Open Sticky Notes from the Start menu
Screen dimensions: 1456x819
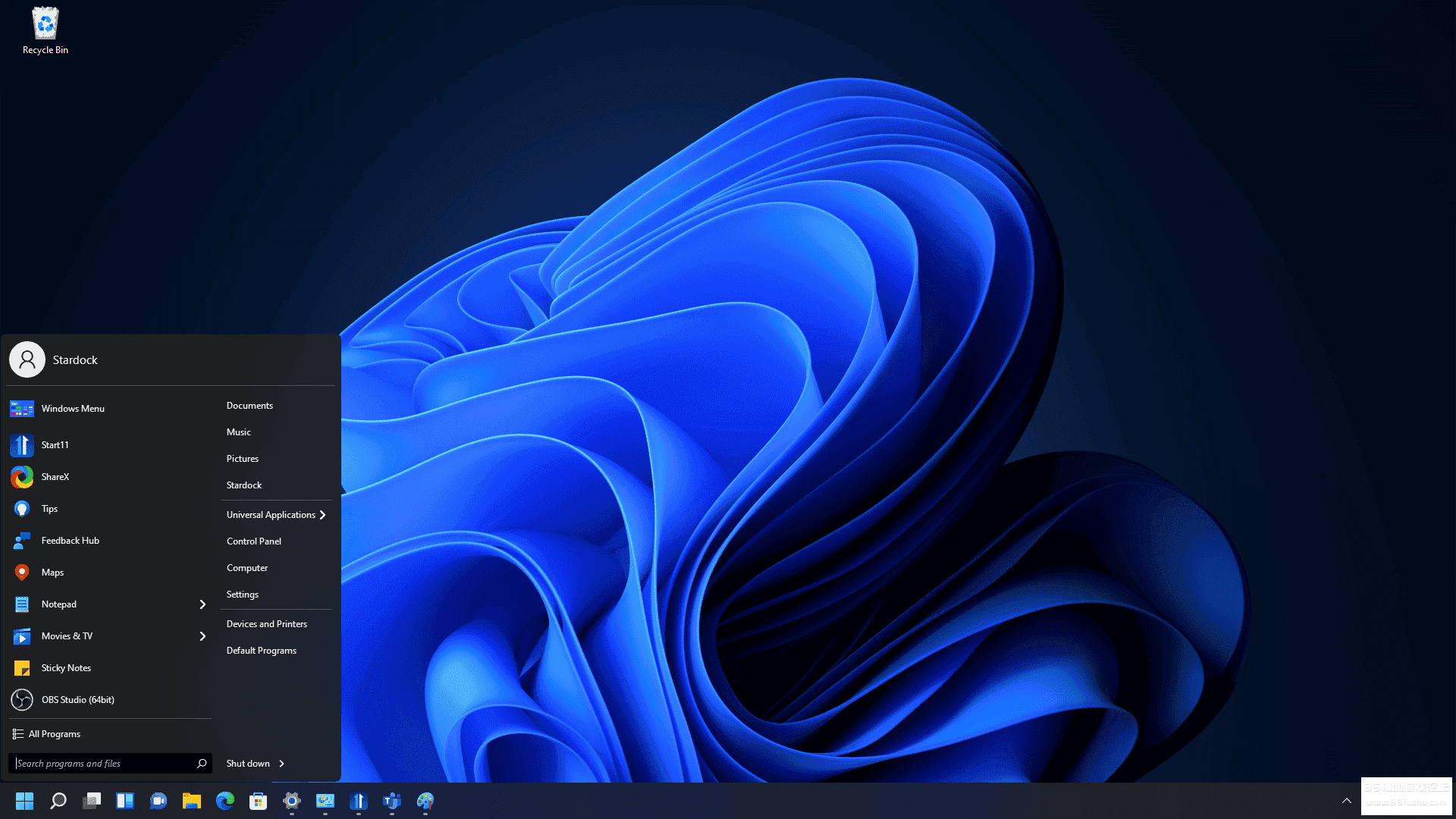(x=66, y=668)
